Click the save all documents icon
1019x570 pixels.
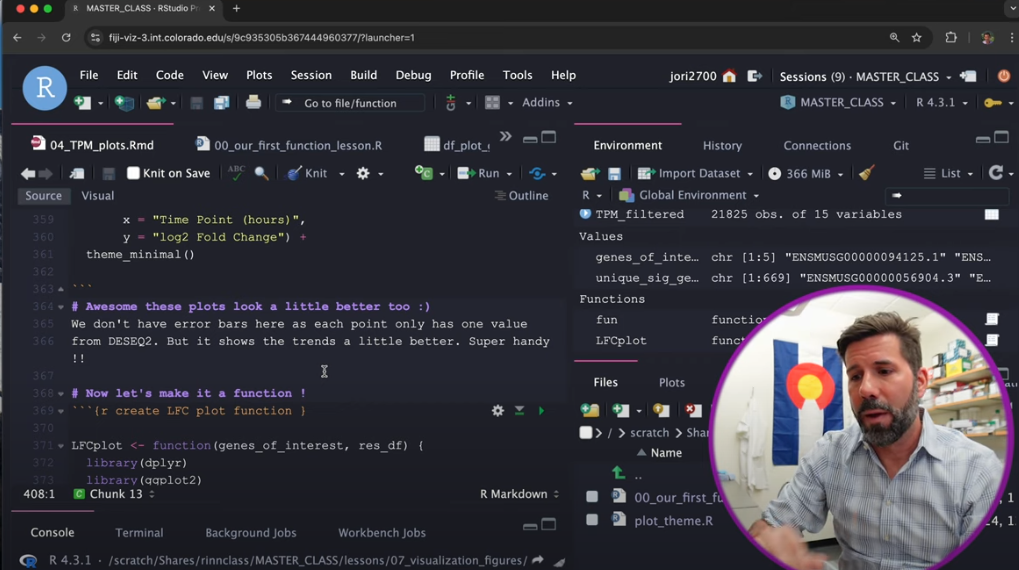(x=222, y=103)
